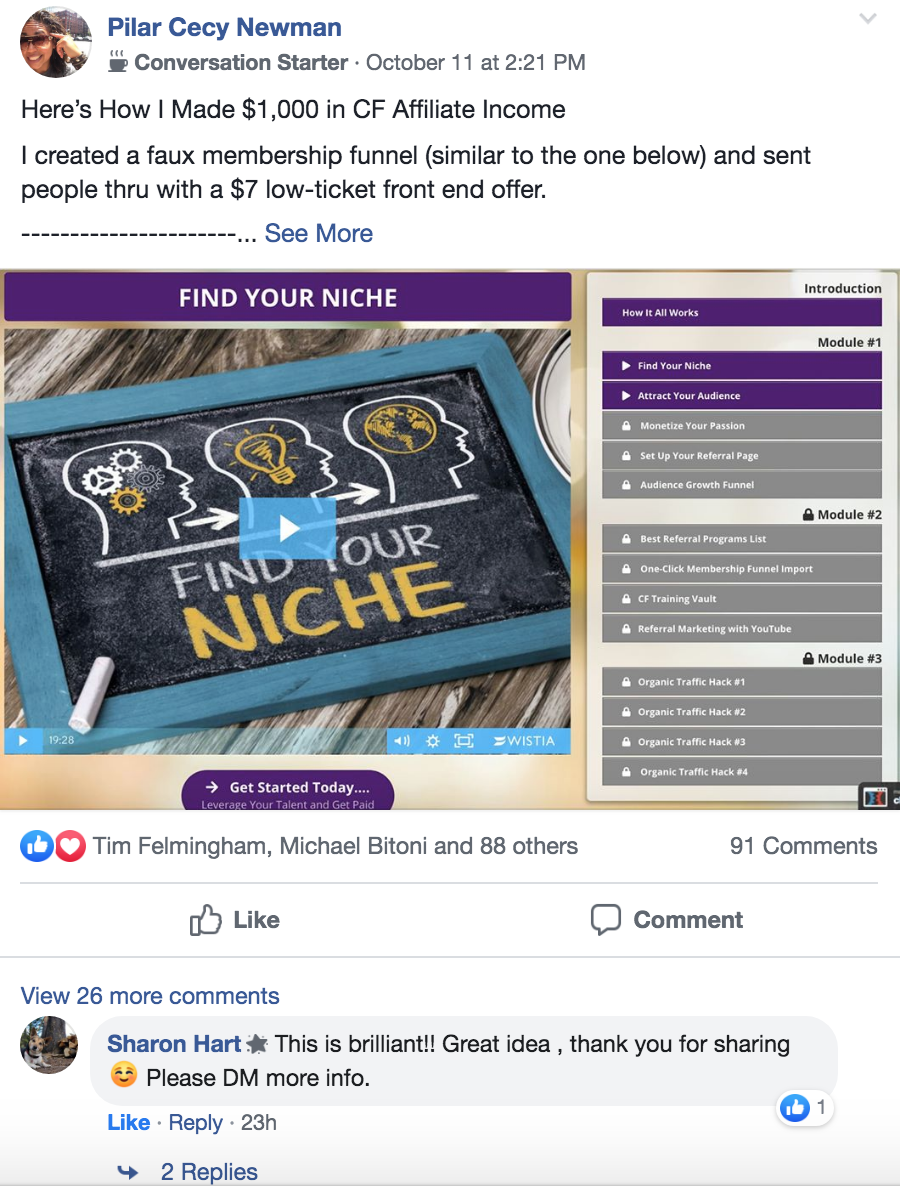Image resolution: width=900 pixels, height=1186 pixels.
Task: Click the small play icon in video control bar
Action: [x=23, y=740]
